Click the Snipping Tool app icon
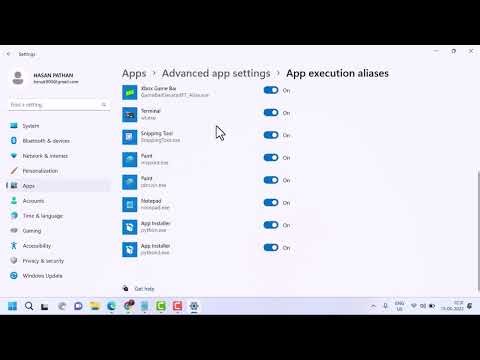480x360 pixels. (x=129, y=137)
